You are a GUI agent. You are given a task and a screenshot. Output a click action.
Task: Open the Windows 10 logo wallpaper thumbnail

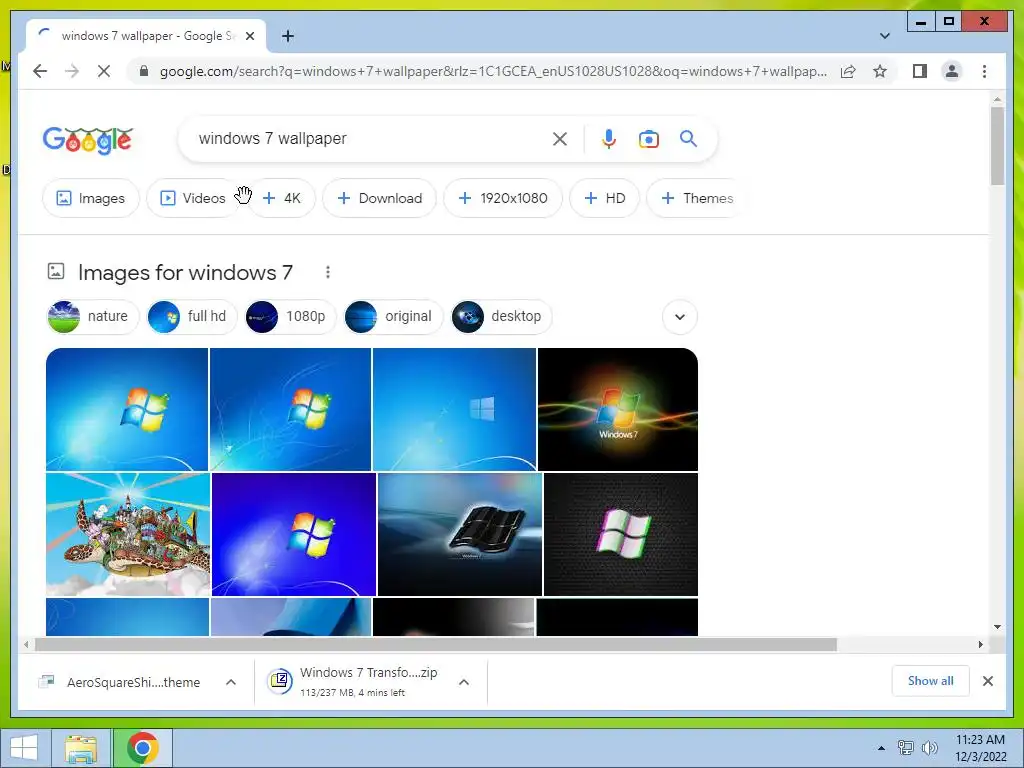(x=455, y=409)
